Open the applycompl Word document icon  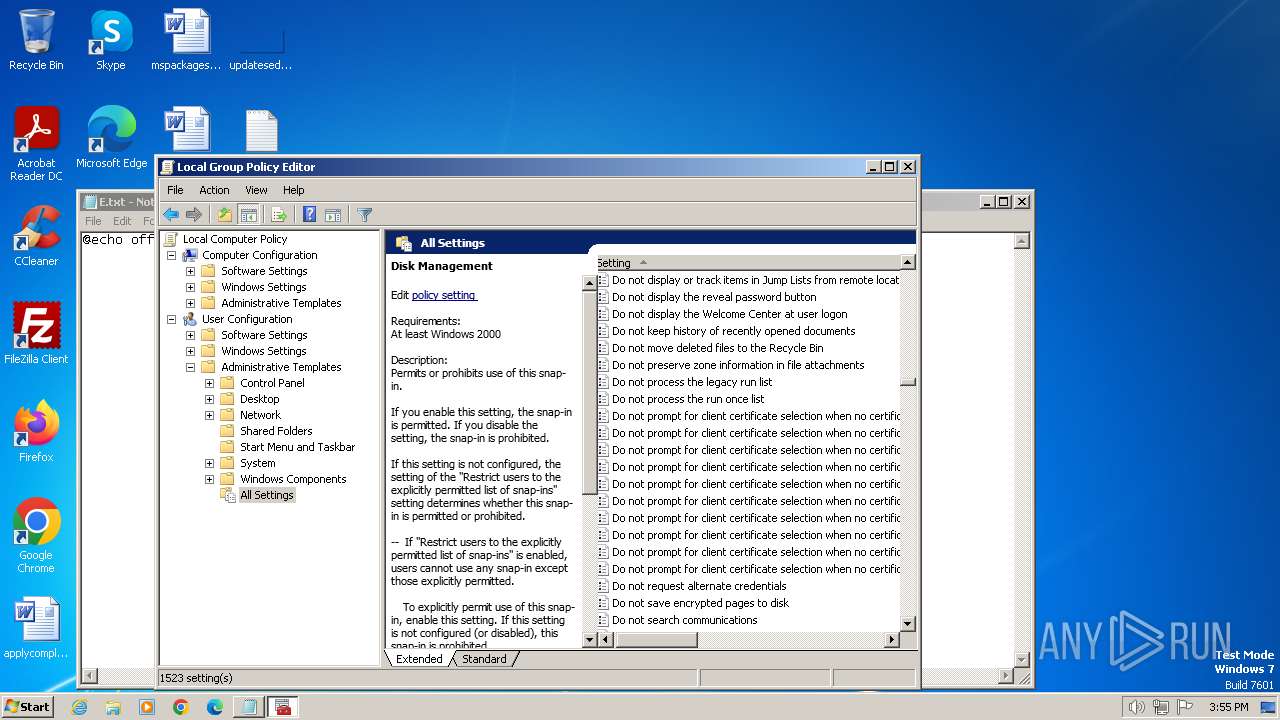(36, 628)
